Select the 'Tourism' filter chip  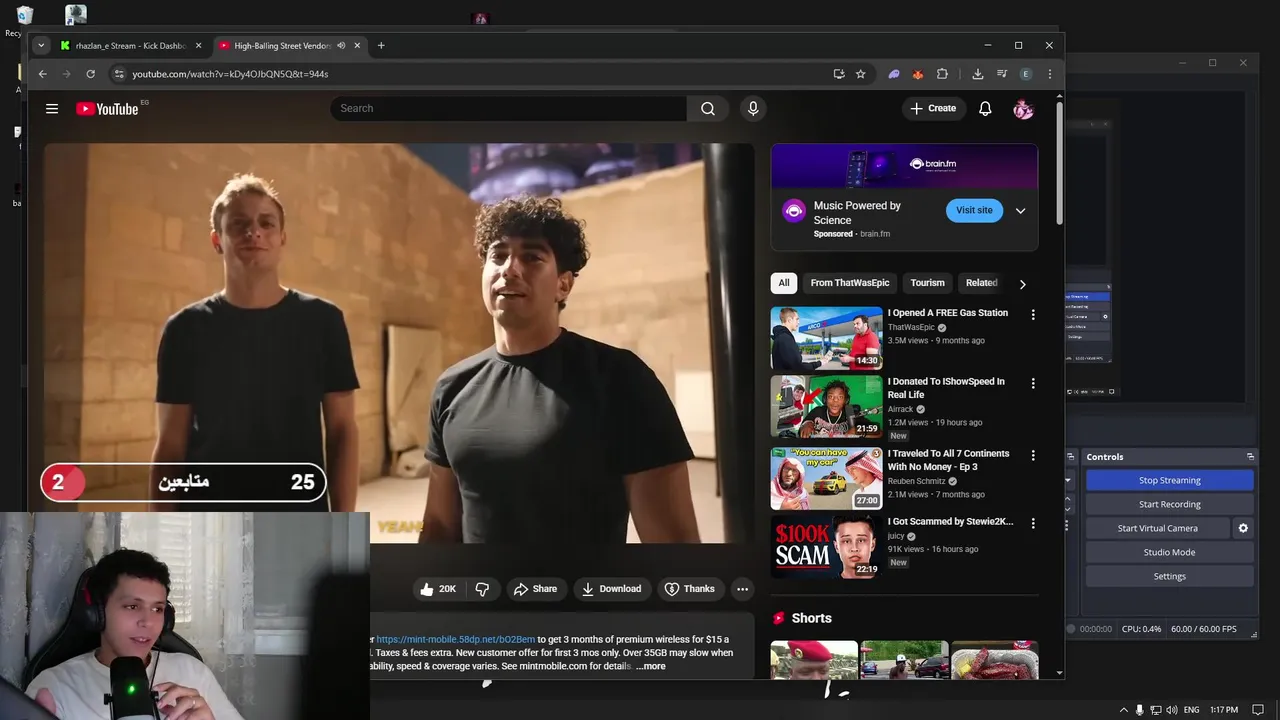click(927, 283)
